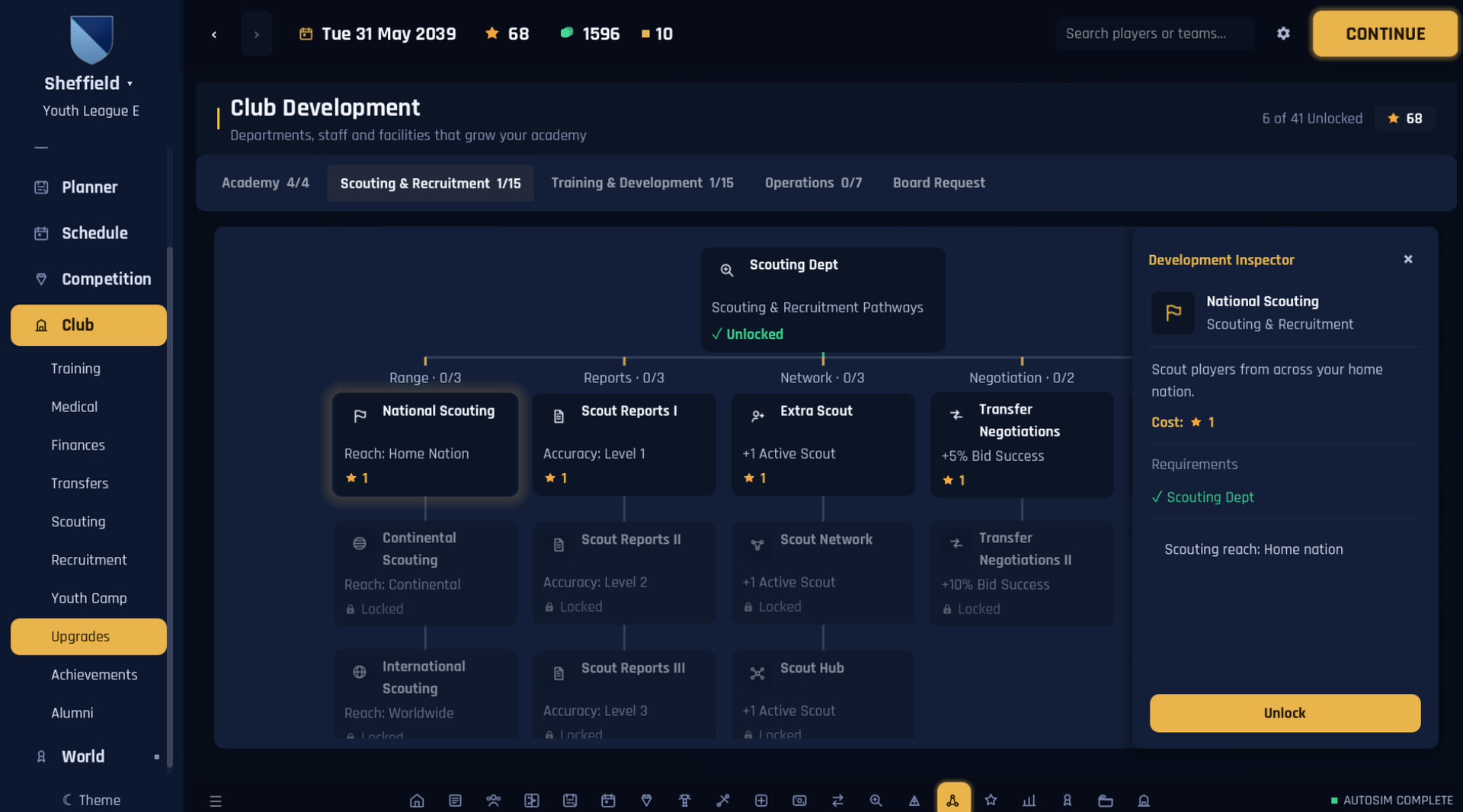Select the Club sidebar section

88,325
